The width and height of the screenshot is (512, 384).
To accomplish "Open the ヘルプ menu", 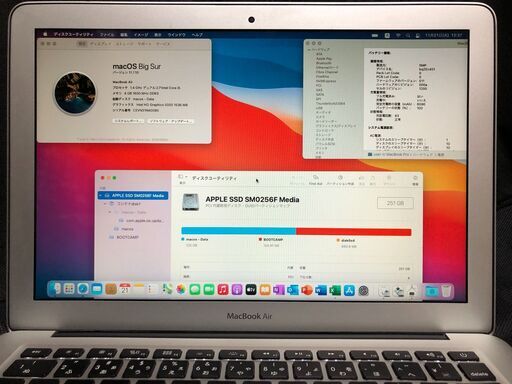I will click(197, 35).
